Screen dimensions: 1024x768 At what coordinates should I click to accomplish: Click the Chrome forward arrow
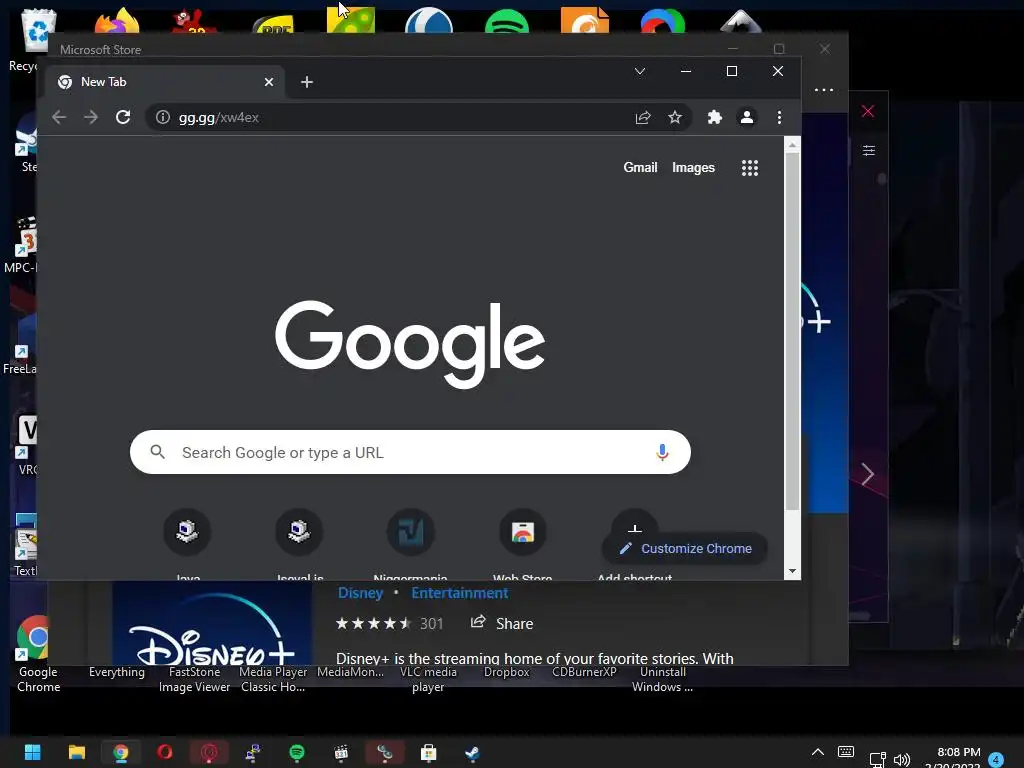click(x=91, y=118)
